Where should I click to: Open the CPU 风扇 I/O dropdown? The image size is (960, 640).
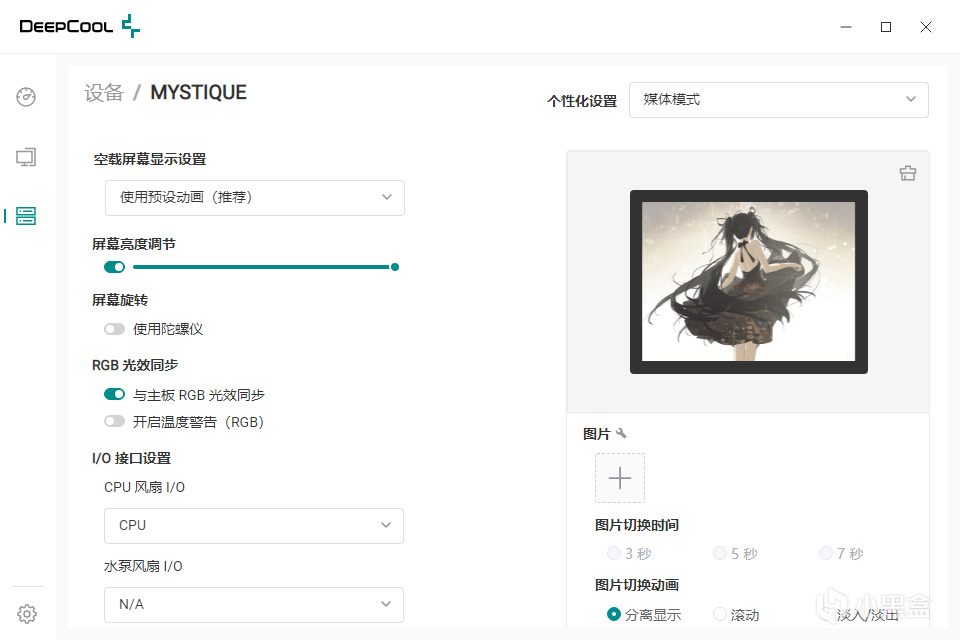[x=254, y=525]
